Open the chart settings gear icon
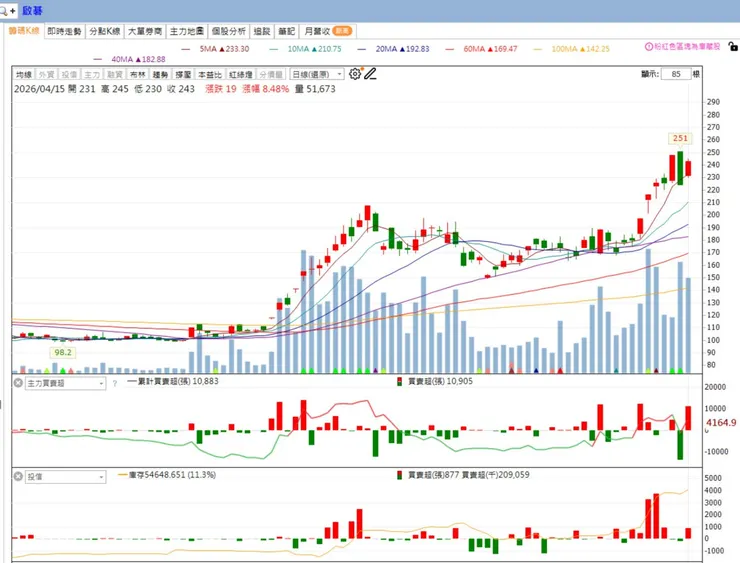Viewport: 740px width, 563px height. tap(355, 74)
